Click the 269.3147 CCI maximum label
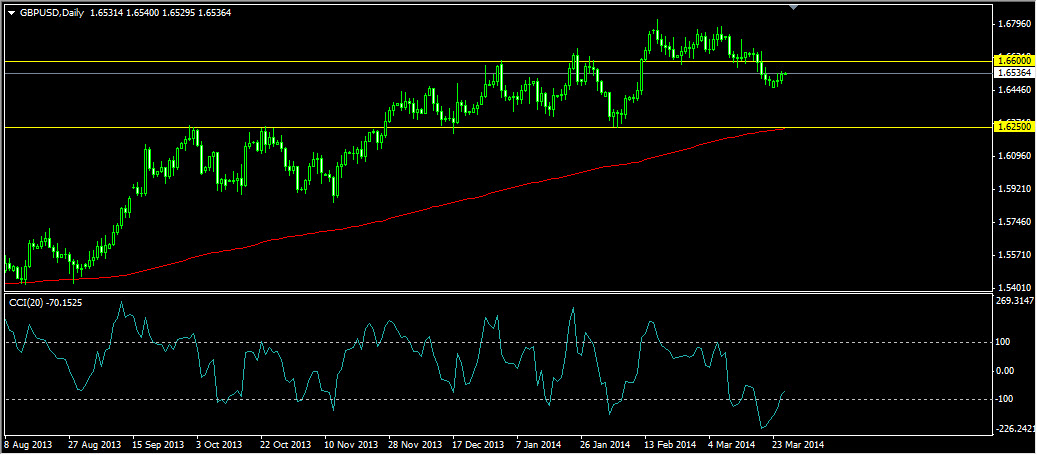The height and width of the screenshot is (455, 1037). pyautogui.click(x=1015, y=302)
